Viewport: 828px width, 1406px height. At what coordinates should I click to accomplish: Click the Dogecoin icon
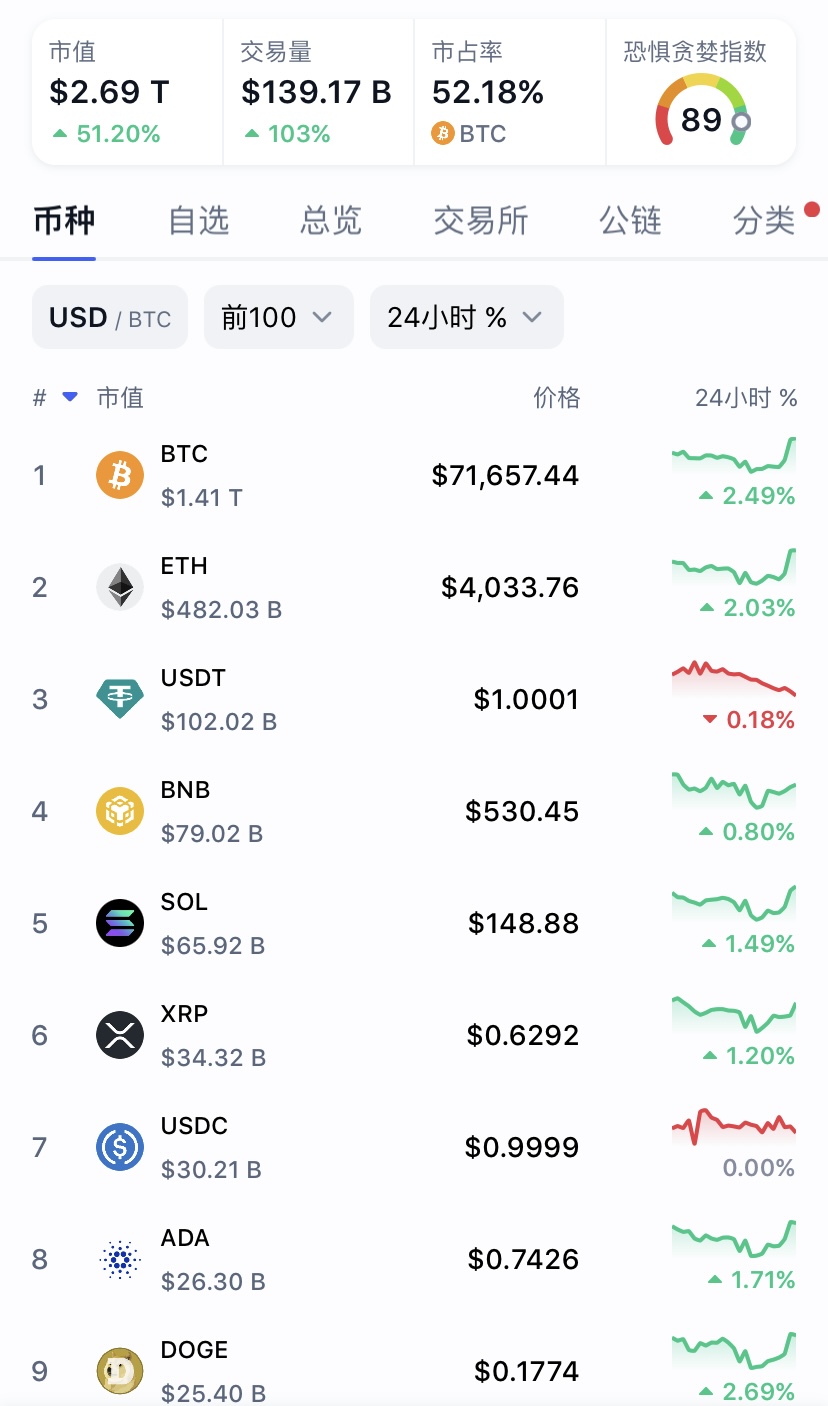coord(120,1371)
